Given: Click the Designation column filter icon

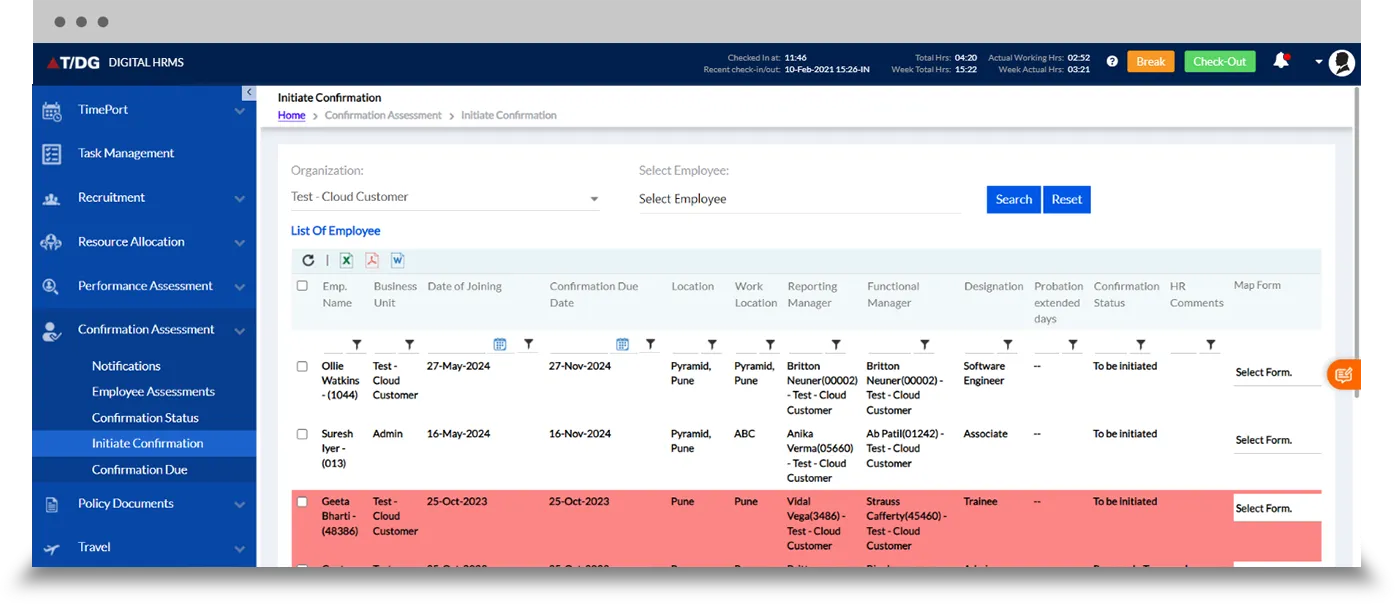Looking at the screenshot, I should 1007,345.
